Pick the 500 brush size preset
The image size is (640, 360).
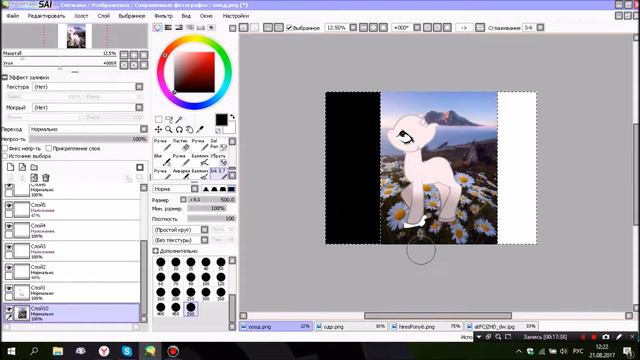coord(191,309)
